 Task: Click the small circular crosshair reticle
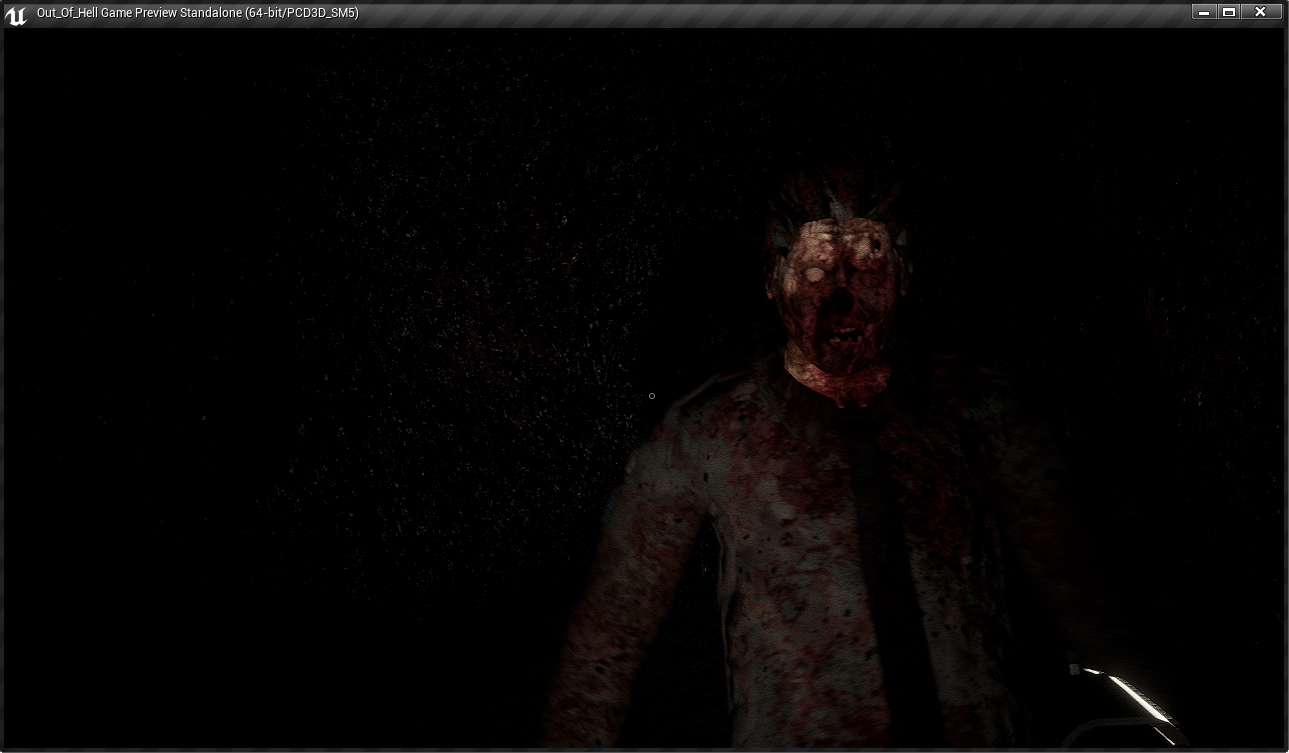click(652, 396)
